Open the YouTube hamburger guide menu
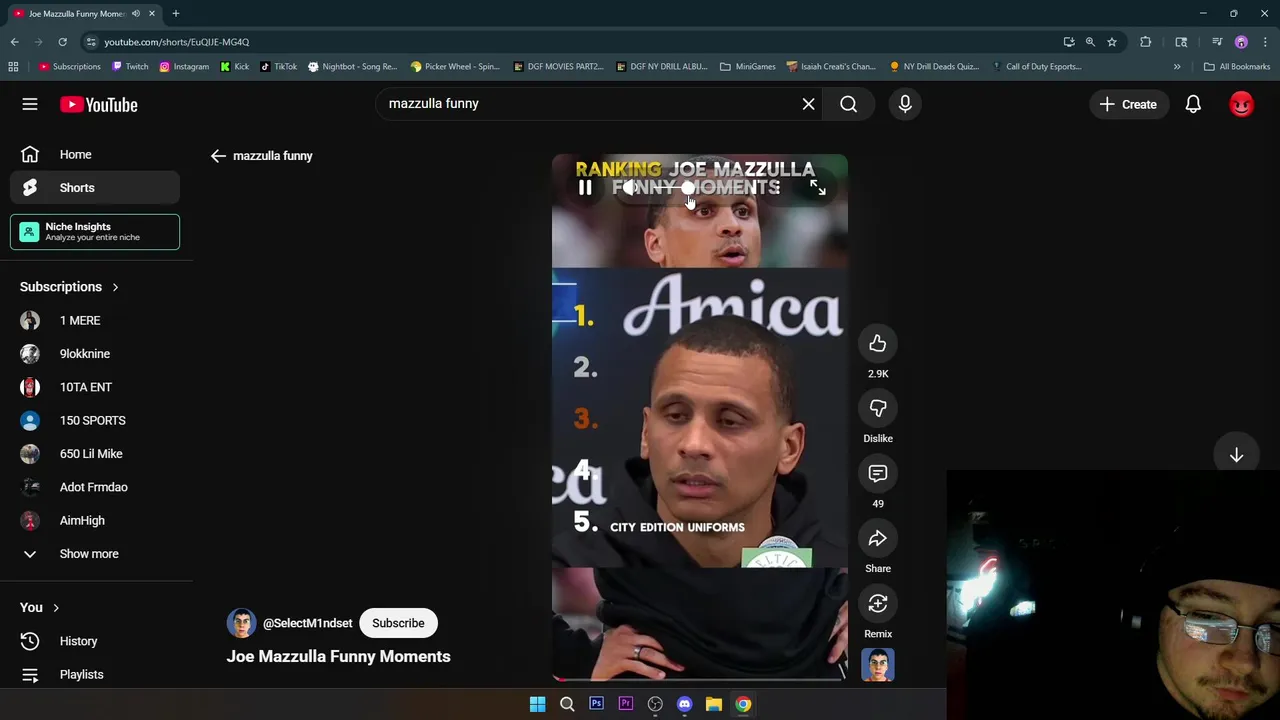The height and width of the screenshot is (720, 1280). pos(30,104)
